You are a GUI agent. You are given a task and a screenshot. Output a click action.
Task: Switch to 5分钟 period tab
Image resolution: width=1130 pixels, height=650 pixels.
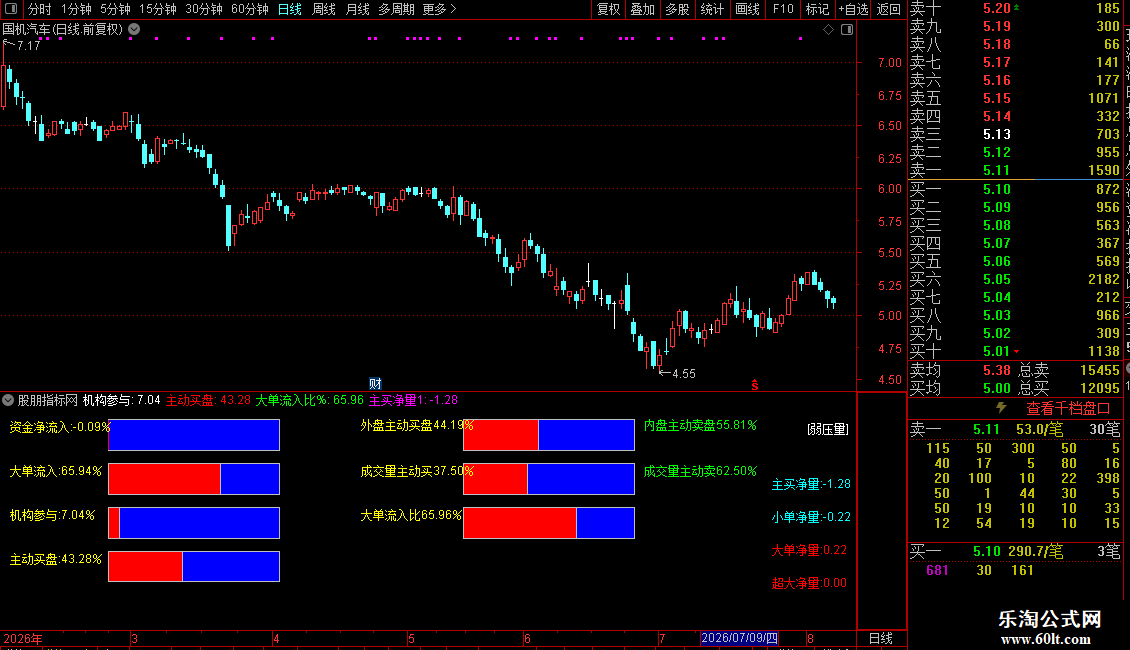[x=115, y=9]
